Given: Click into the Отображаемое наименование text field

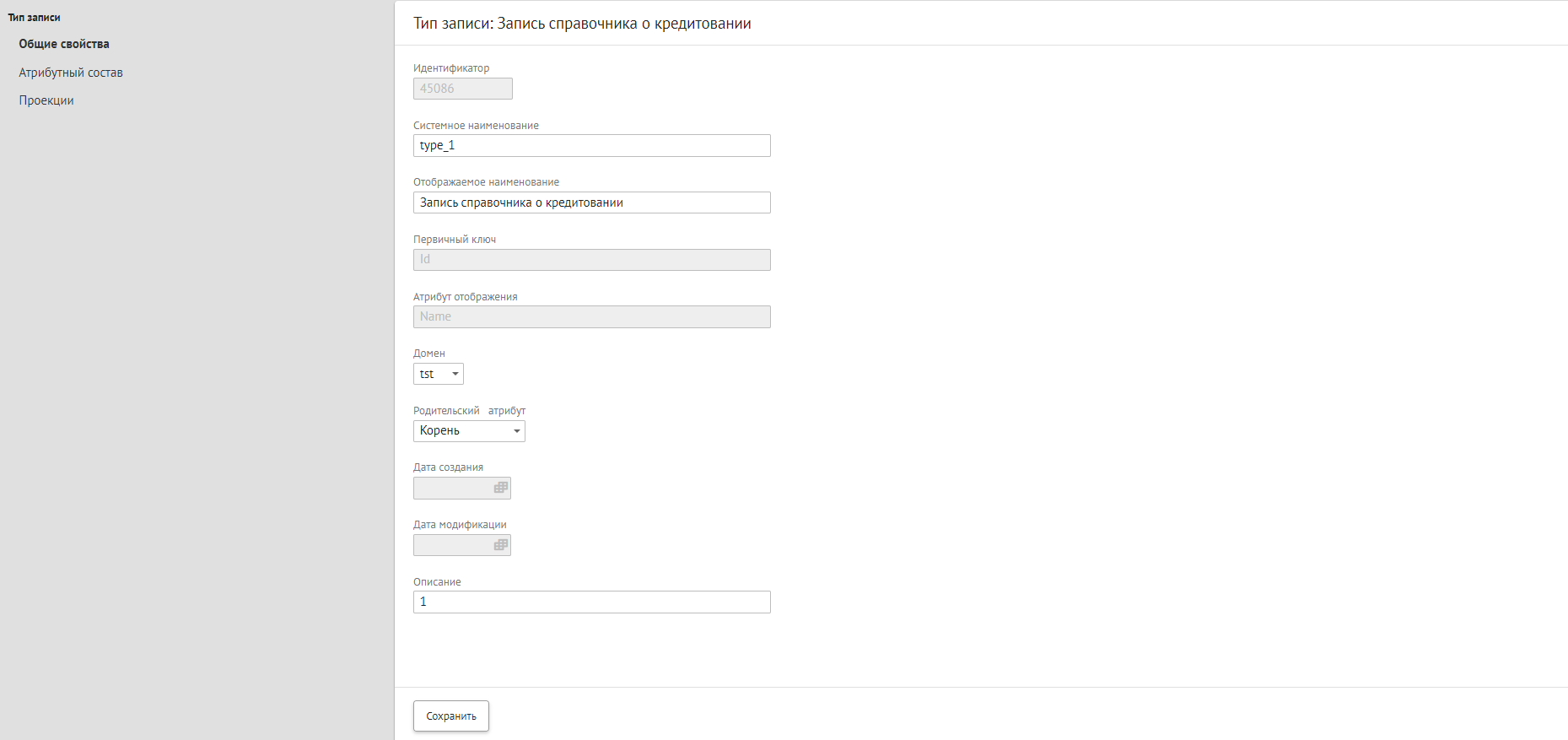Looking at the screenshot, I should point(591,203).
